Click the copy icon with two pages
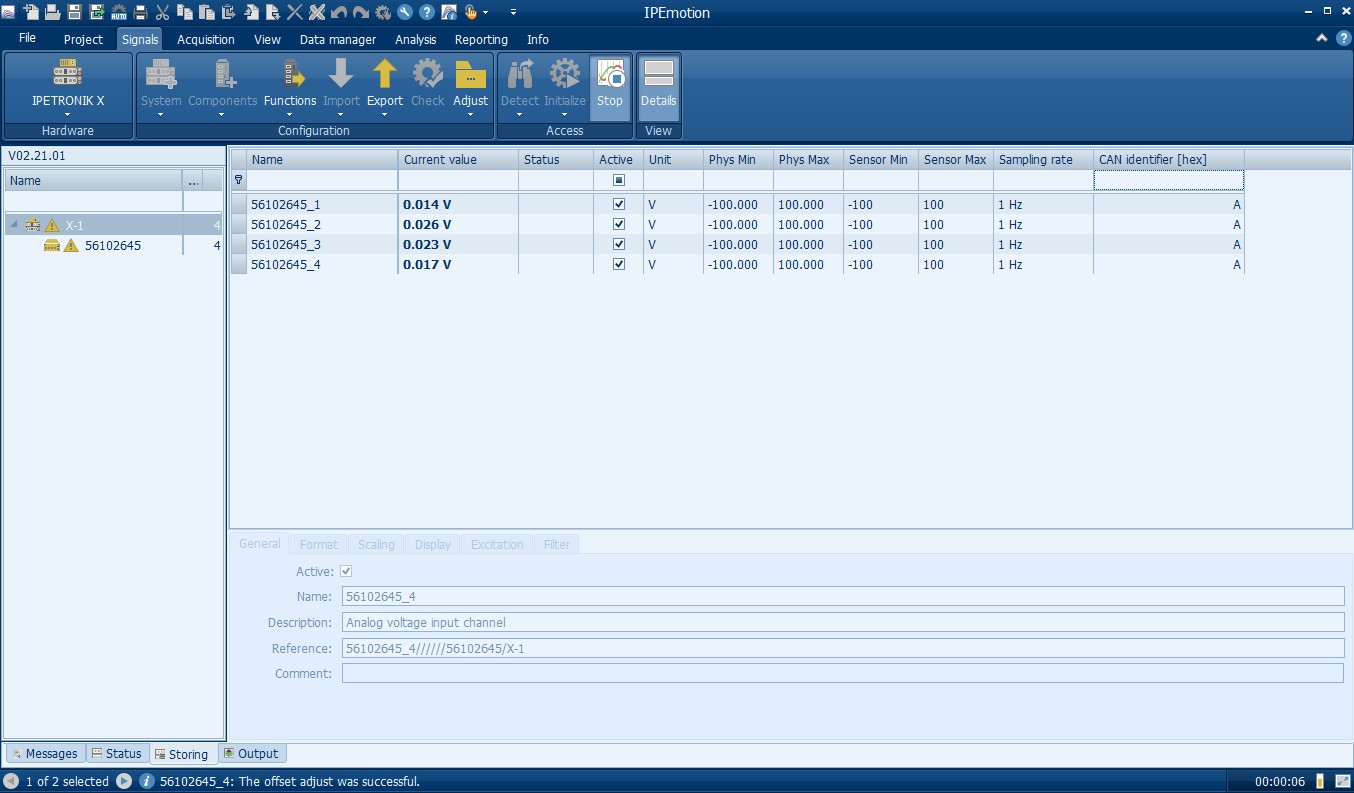1354x793 pixels. (x=184, y=12)
